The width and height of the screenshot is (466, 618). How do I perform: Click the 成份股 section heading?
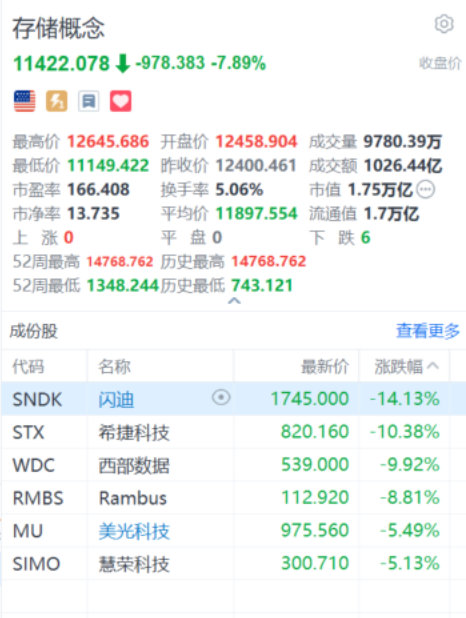click(x=34, y=331)
